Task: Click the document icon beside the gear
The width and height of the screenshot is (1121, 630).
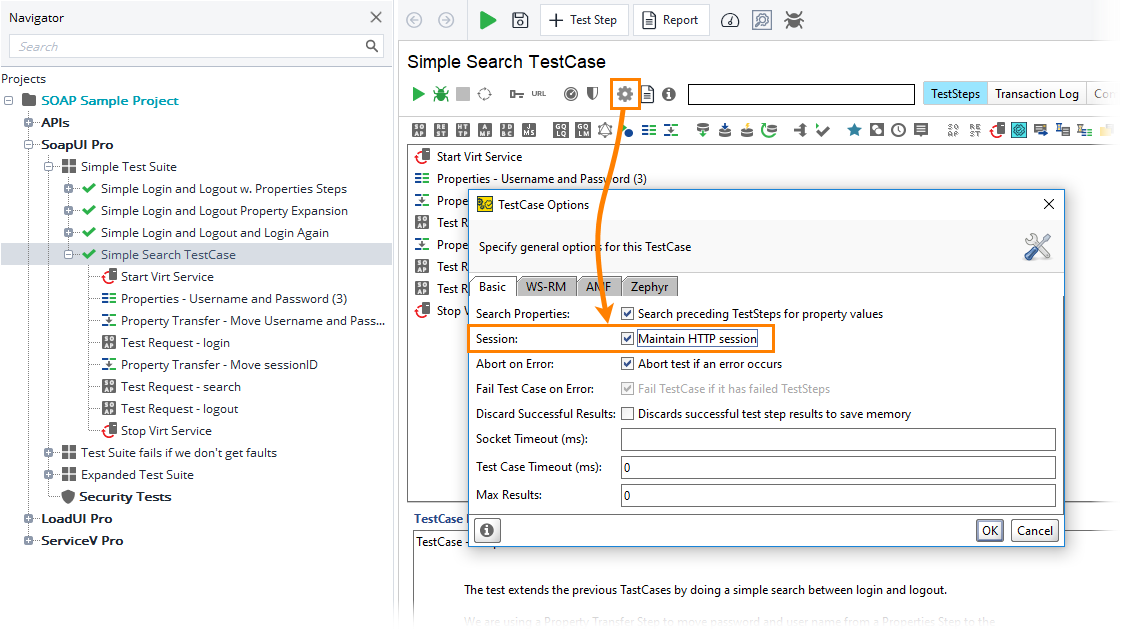Action: [647, 94]
